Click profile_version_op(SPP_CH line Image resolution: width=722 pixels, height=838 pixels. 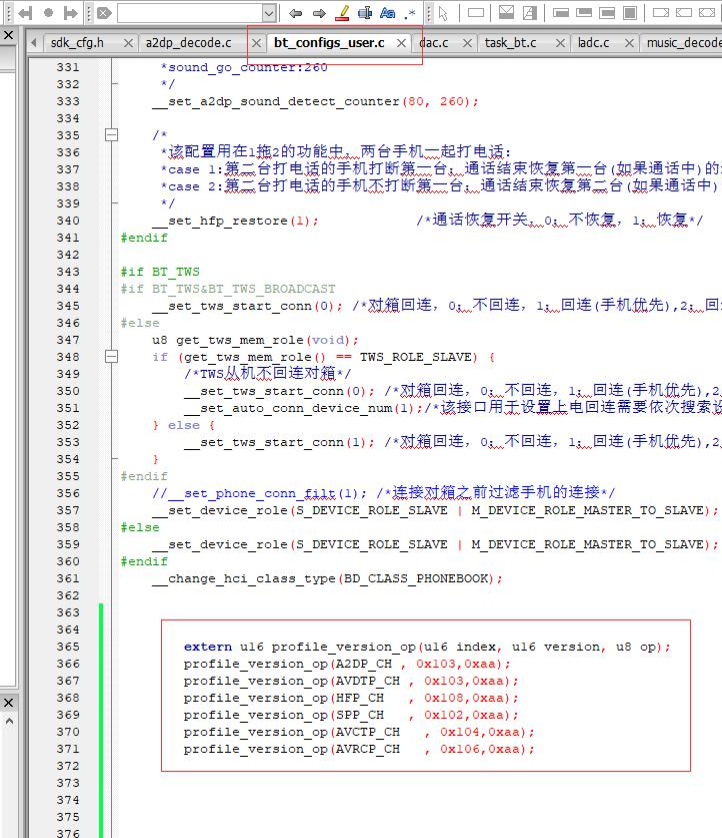tap(351, 715)
